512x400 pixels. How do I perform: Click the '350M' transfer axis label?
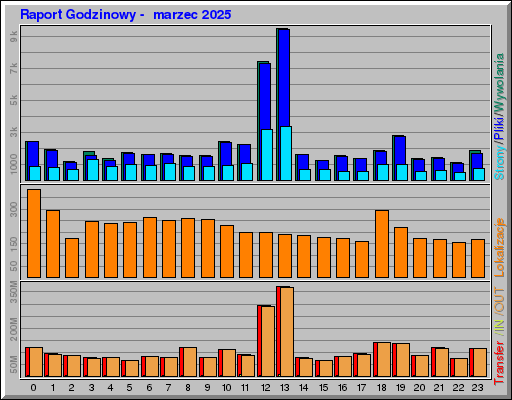(14, 292)
